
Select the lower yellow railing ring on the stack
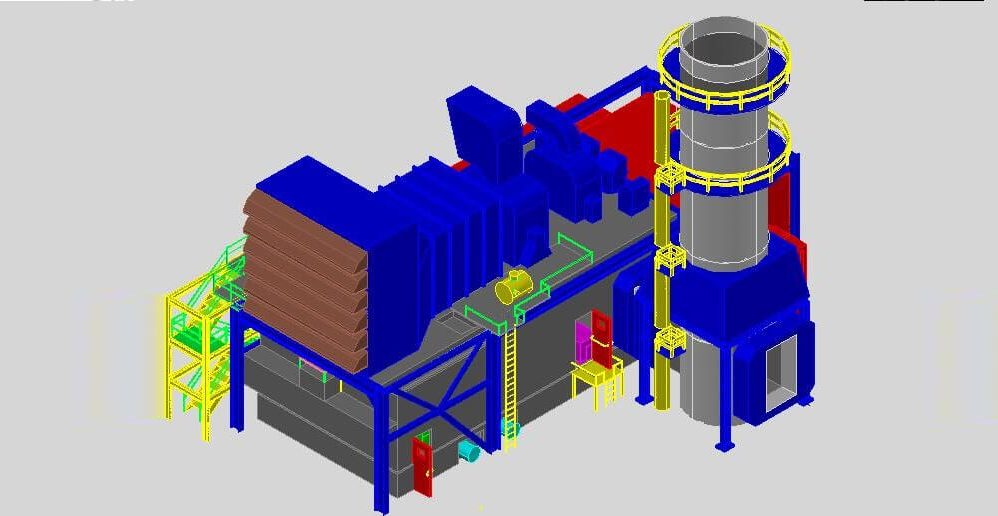coord(726,156)
